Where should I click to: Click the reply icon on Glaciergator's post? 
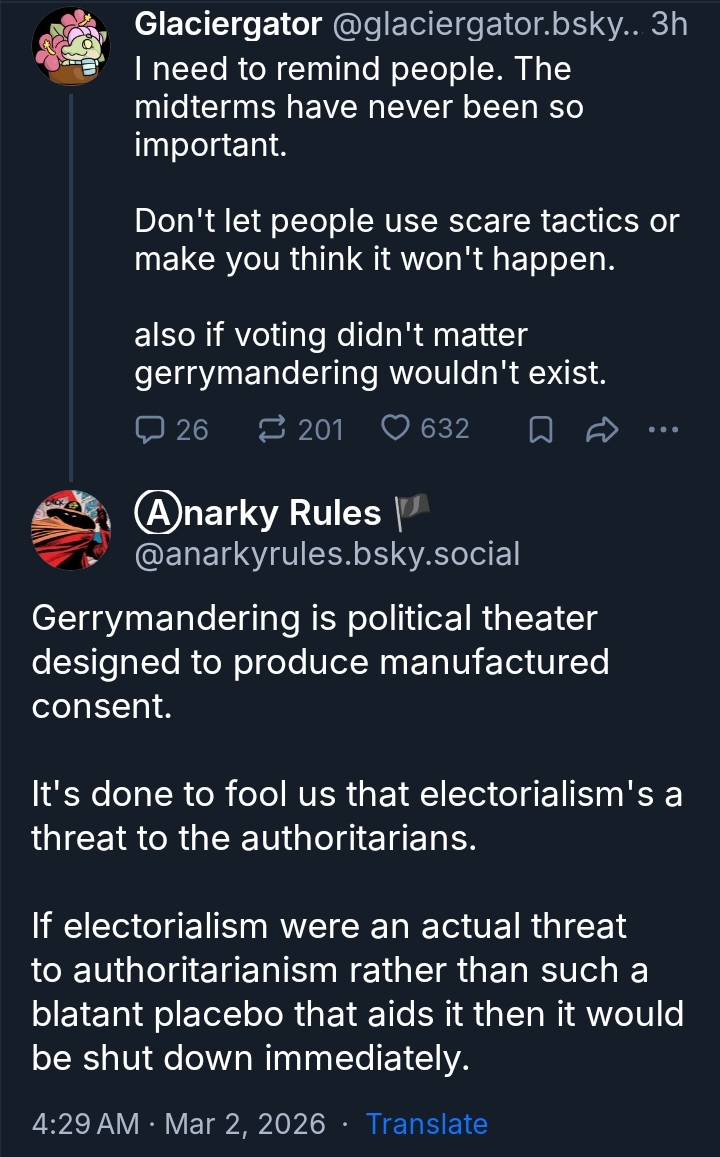(x=149, y=430)
